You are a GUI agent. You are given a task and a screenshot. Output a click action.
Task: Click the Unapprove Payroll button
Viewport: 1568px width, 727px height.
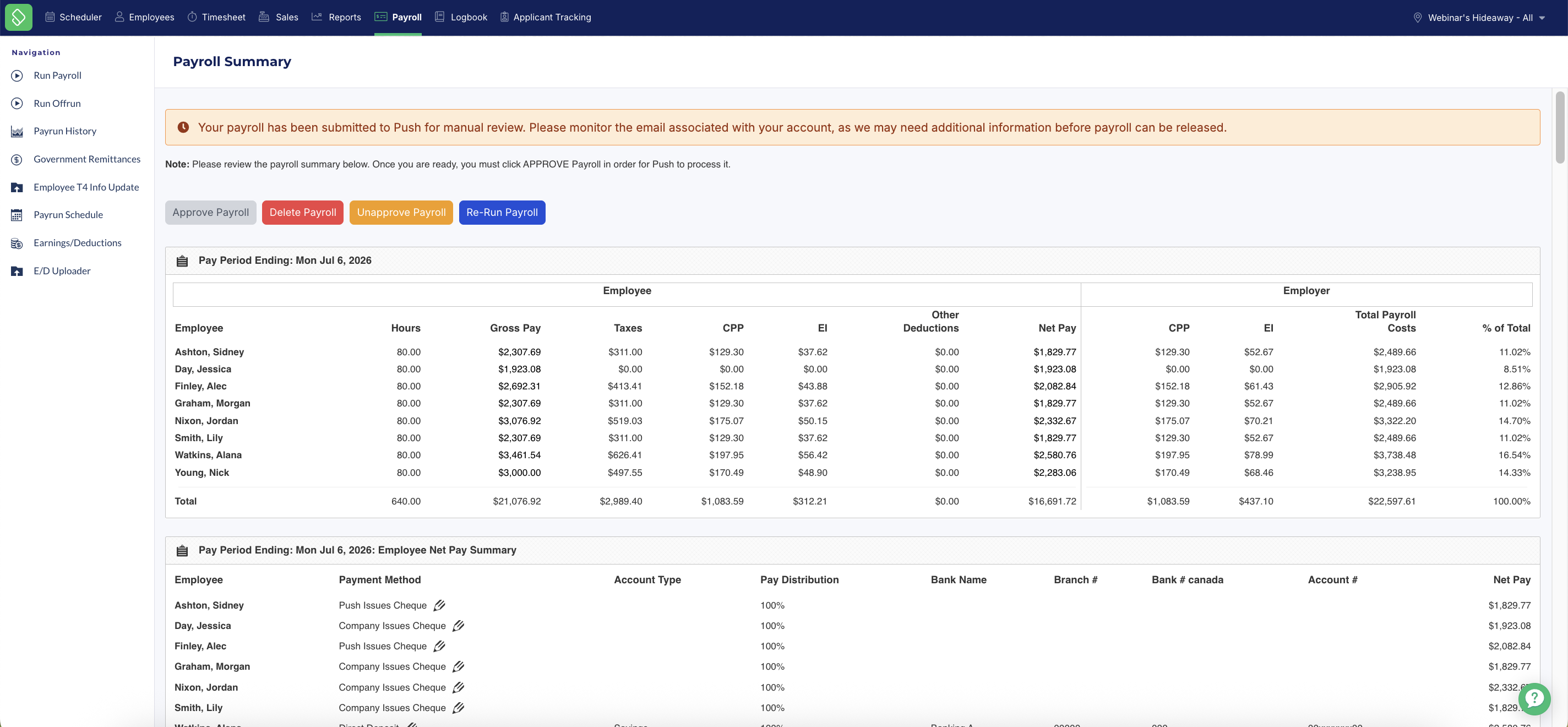(401, 213)
